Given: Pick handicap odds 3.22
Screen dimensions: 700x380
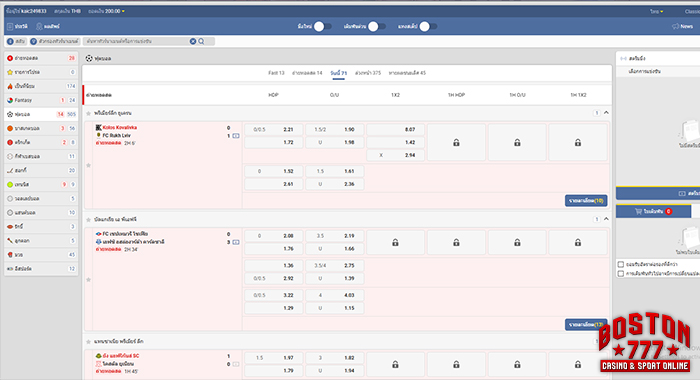Looking at the screenshot, I should click(x=274, y=295).
